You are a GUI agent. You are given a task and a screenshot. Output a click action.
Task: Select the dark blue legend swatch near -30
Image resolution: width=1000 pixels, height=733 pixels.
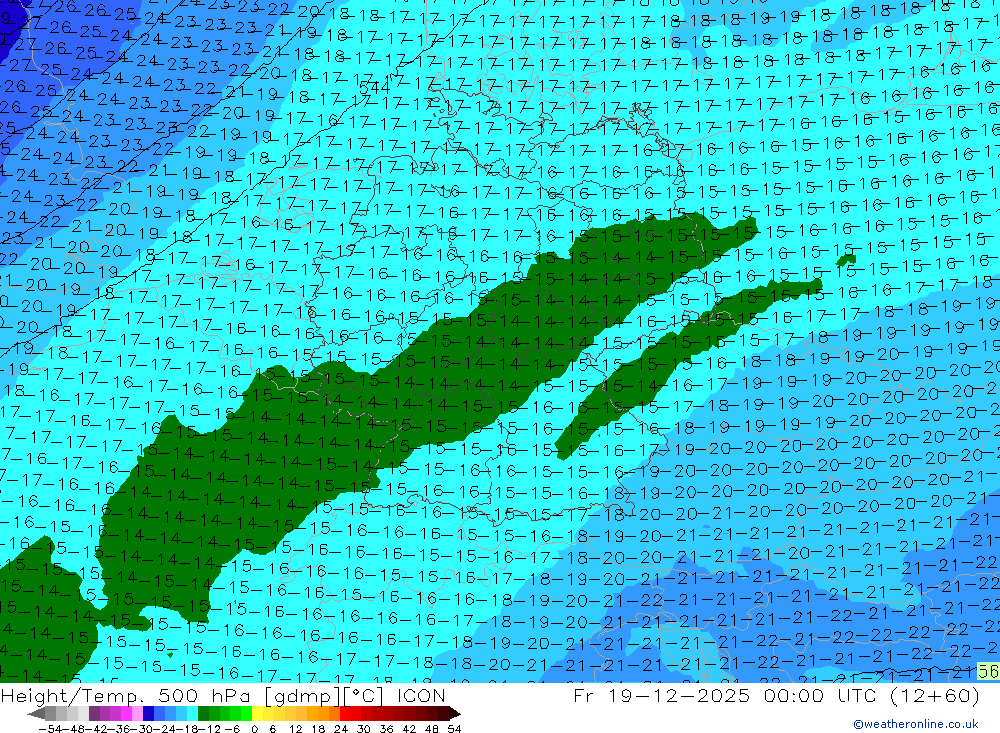coord(148,713)
